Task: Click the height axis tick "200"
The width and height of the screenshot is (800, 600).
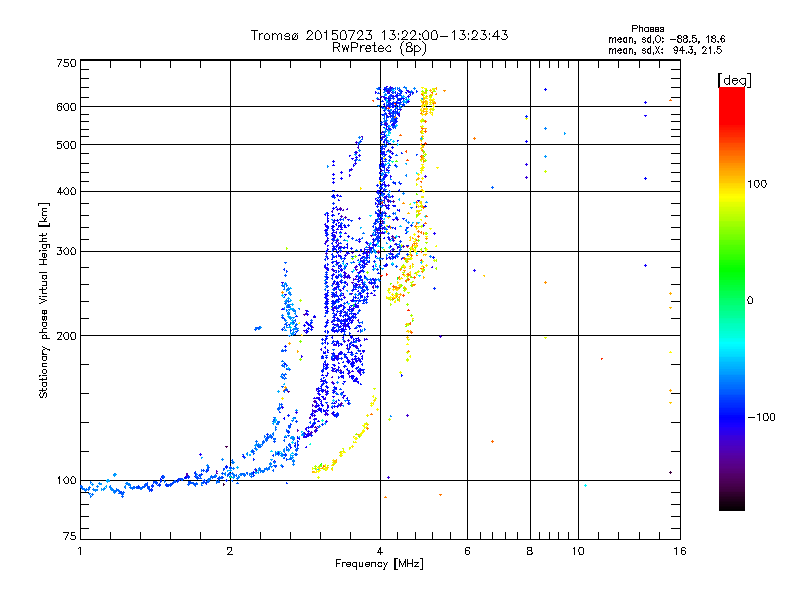Action: point(66,336)
